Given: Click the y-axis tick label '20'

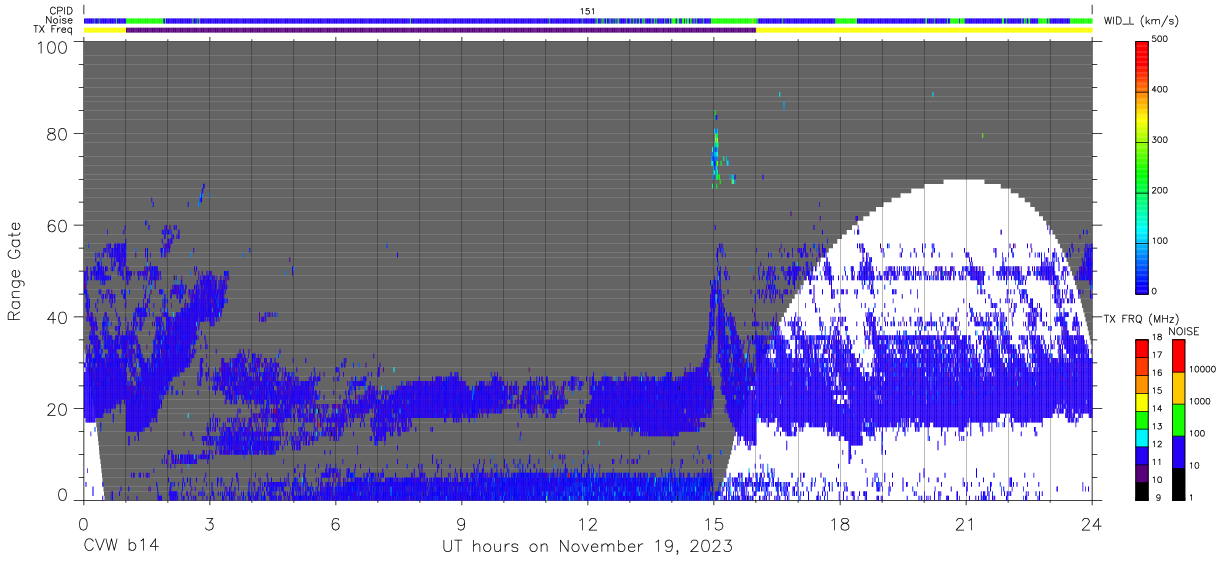Looking at the screenshot, I should [x=58, y=409].
